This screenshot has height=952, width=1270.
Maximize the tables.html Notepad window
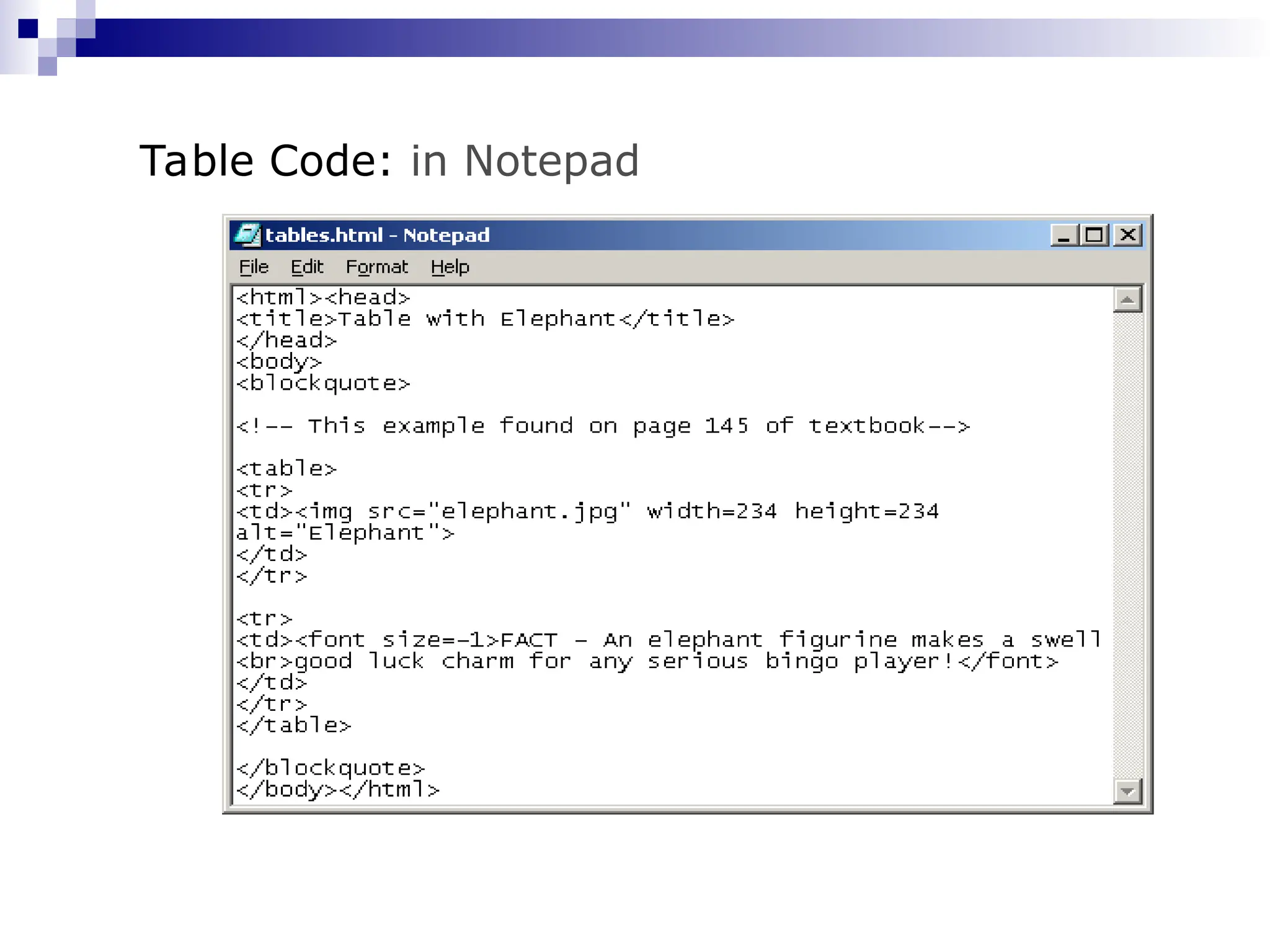1095,236
